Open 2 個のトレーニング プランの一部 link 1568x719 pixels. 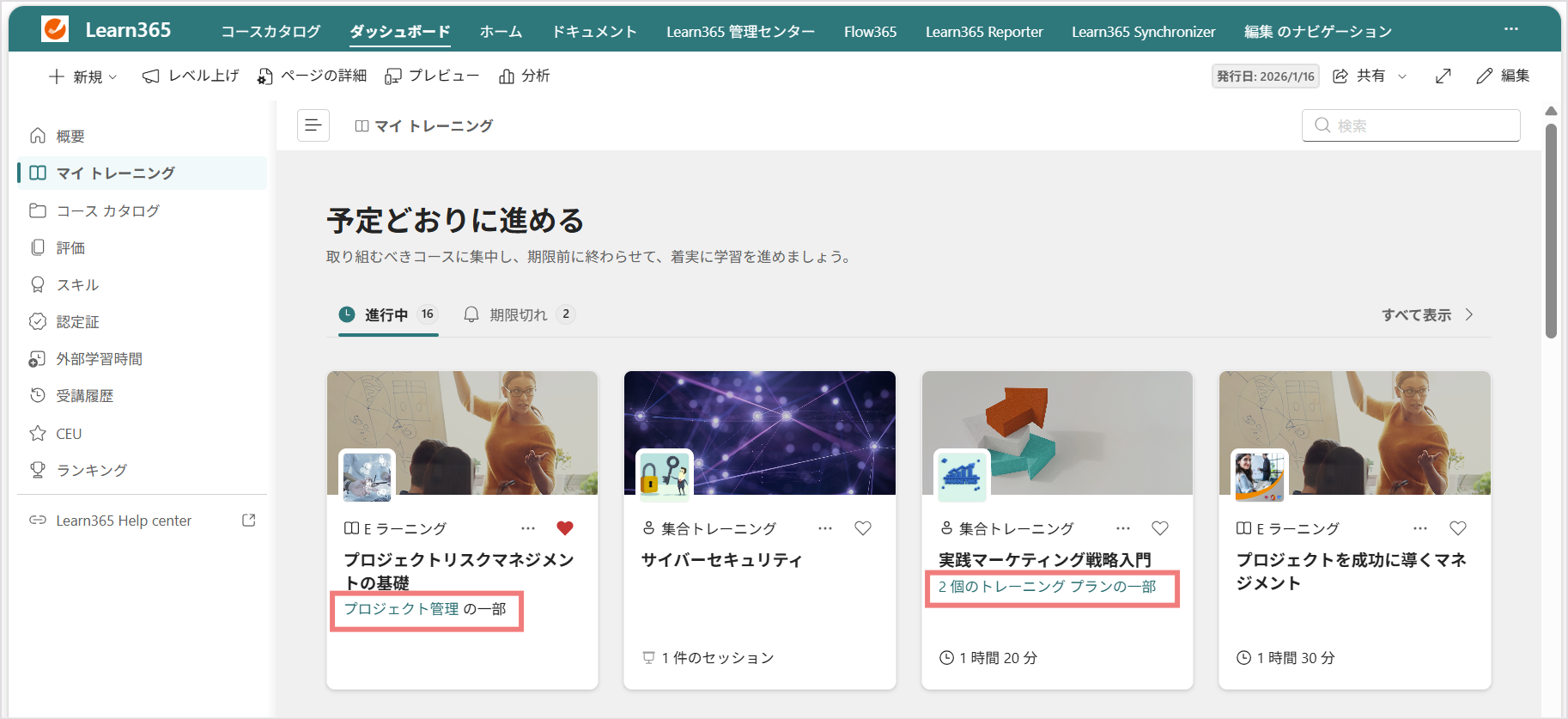pyautogui.click(x=1047, y=587)
